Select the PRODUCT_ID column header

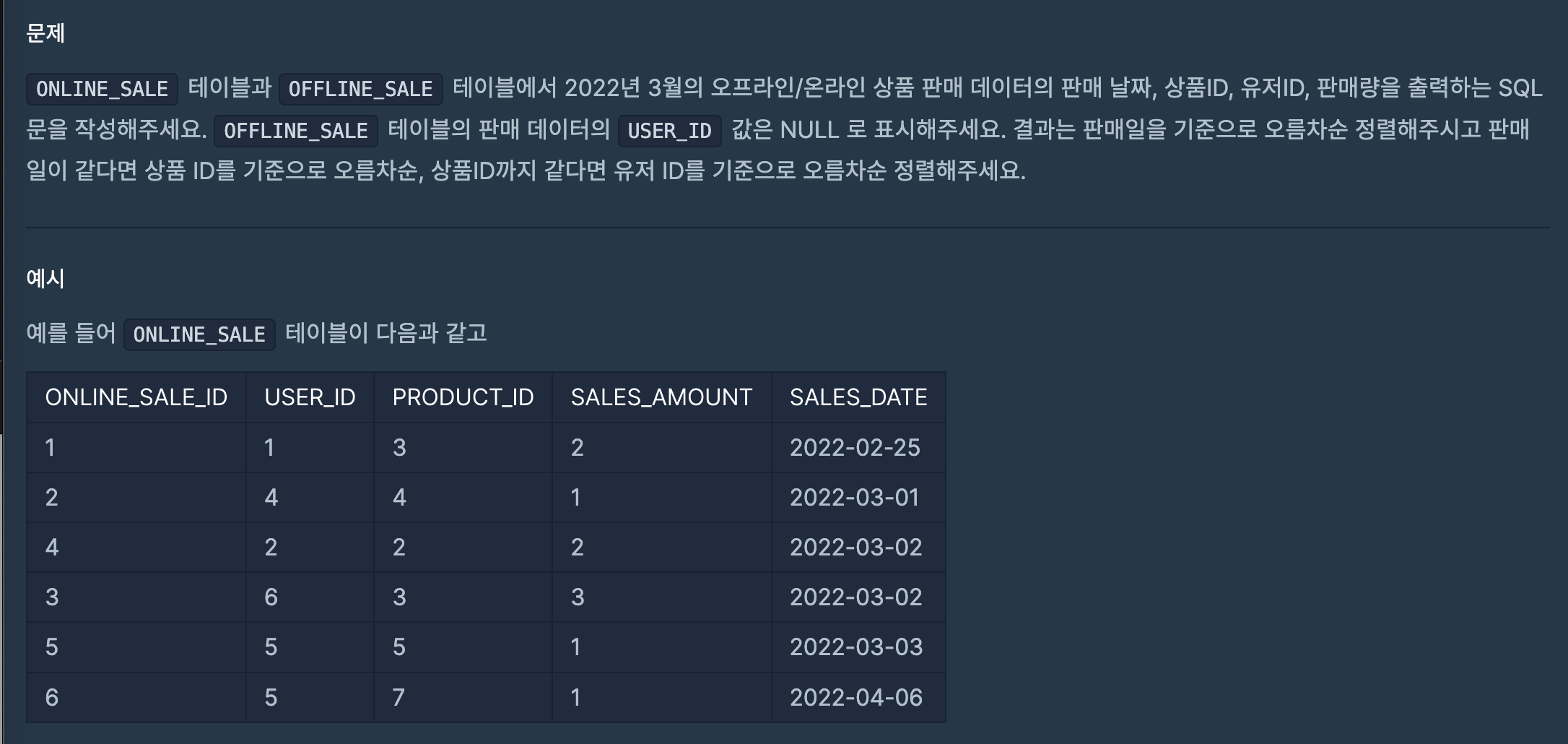(x=463, y=397)
